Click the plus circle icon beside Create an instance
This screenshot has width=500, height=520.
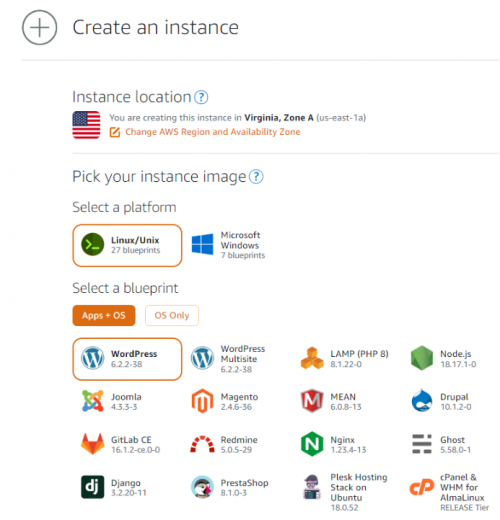pos(39,27)
